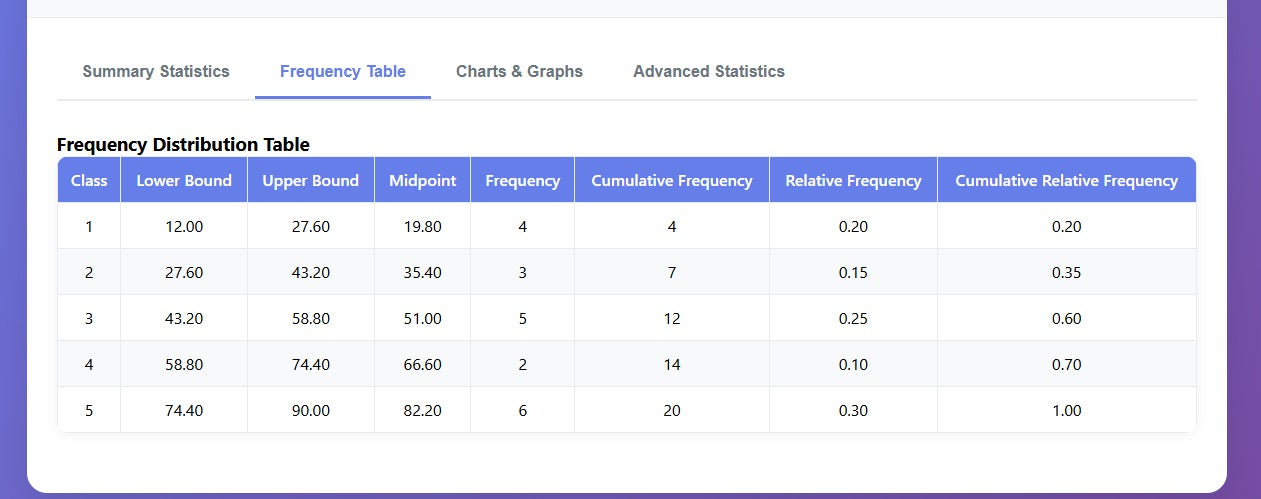Select class number 2 in Class column
The height and width of the screenshot is (499, 1261).
[x=89, y=273]
